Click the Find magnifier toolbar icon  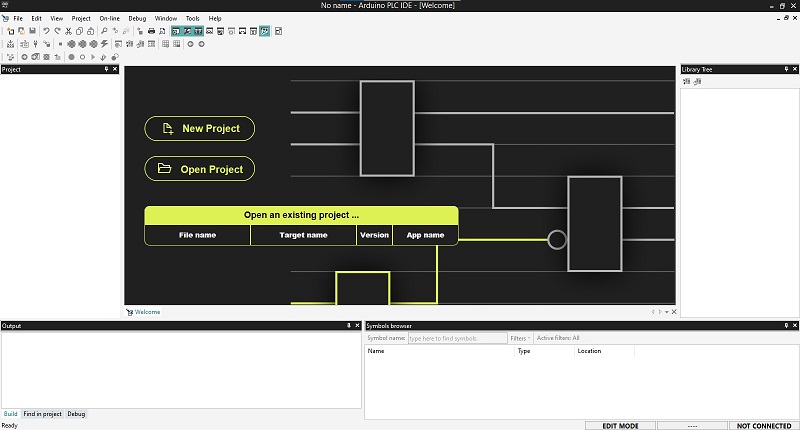pos(104,31)
